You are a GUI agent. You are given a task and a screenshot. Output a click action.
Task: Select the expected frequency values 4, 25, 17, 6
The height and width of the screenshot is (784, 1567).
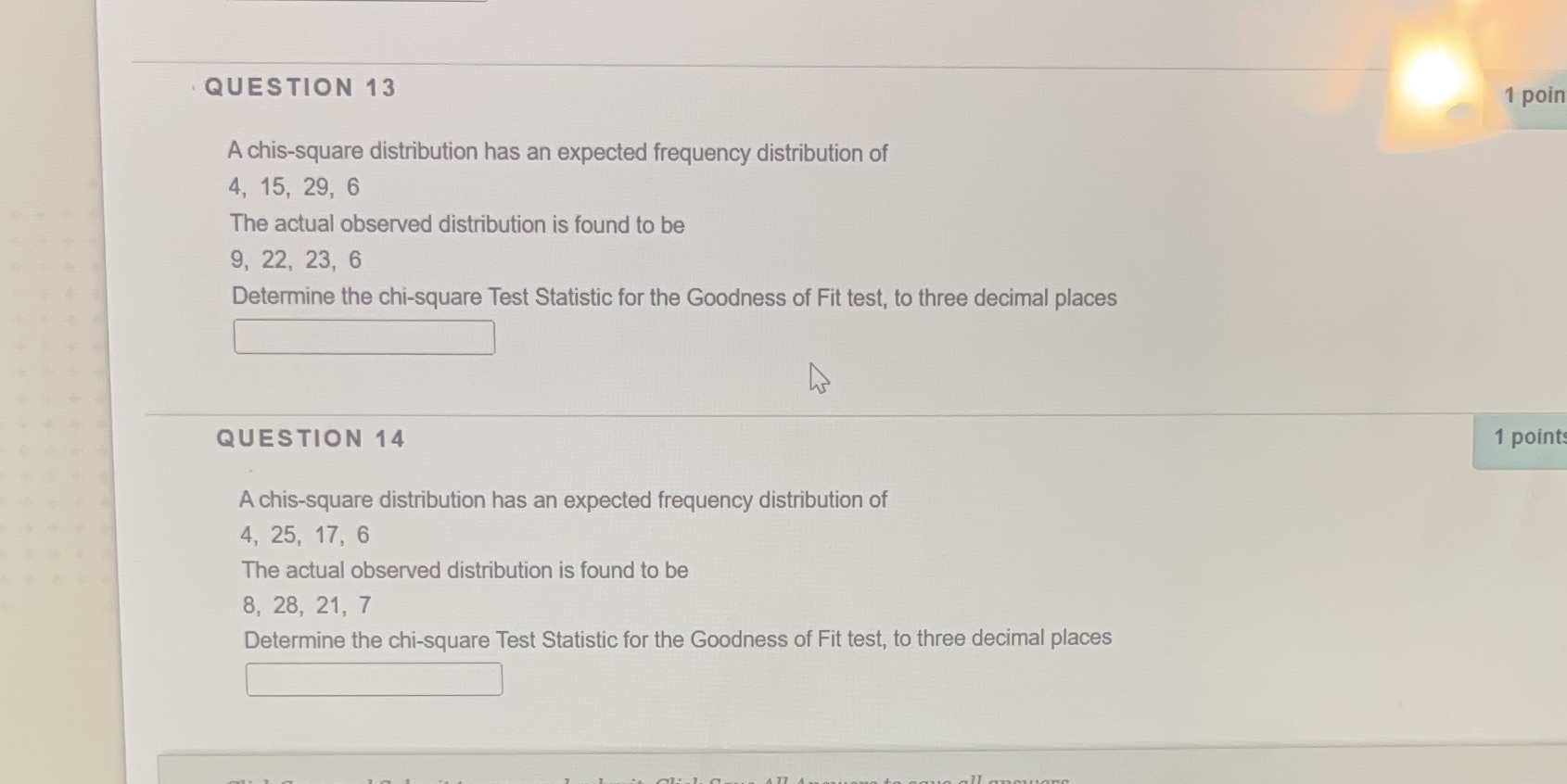point(306,535)
